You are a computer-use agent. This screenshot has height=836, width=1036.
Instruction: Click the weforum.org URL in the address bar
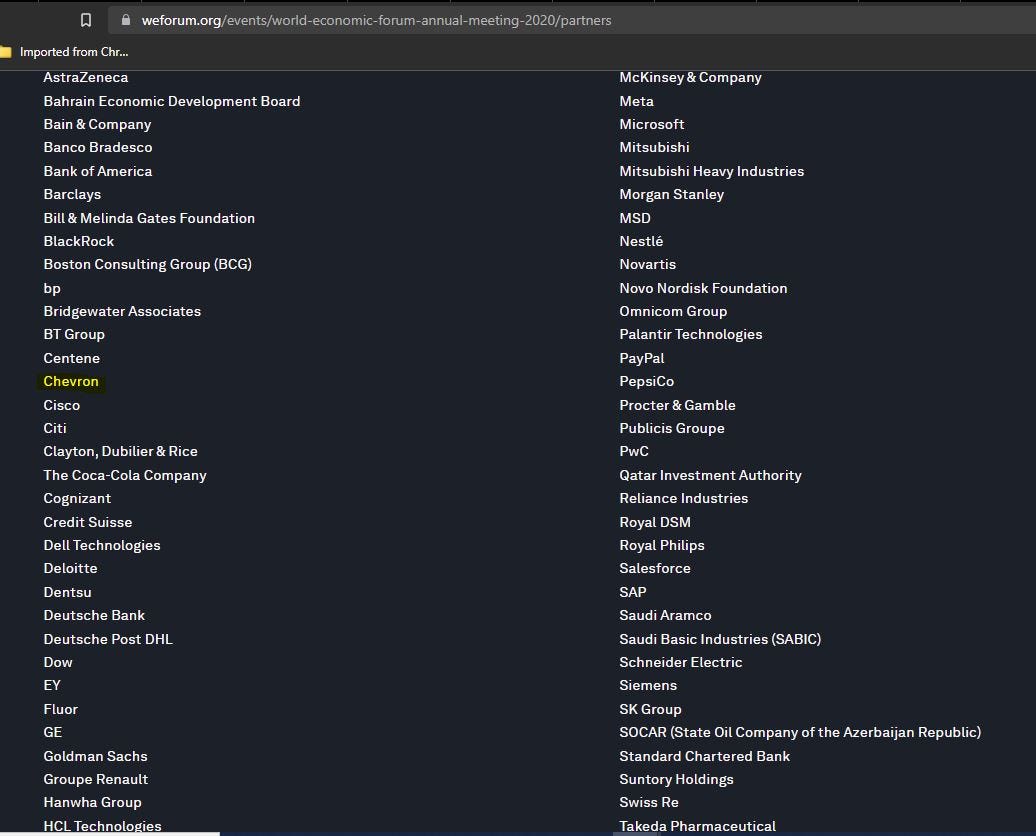(x=377, y=20)
